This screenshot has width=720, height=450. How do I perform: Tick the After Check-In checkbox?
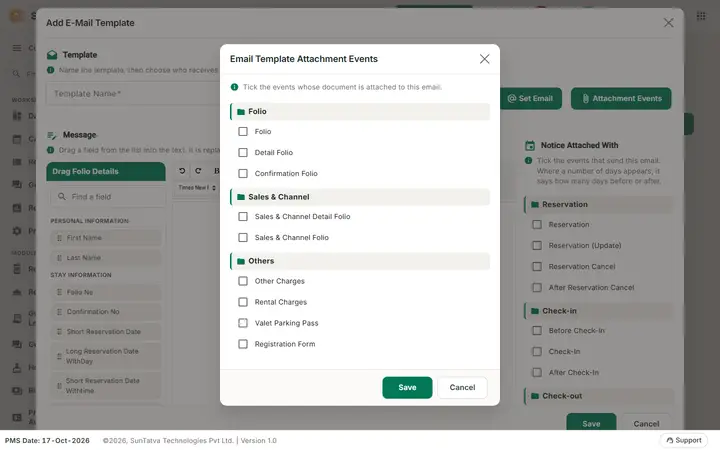(x=537, y=372)
